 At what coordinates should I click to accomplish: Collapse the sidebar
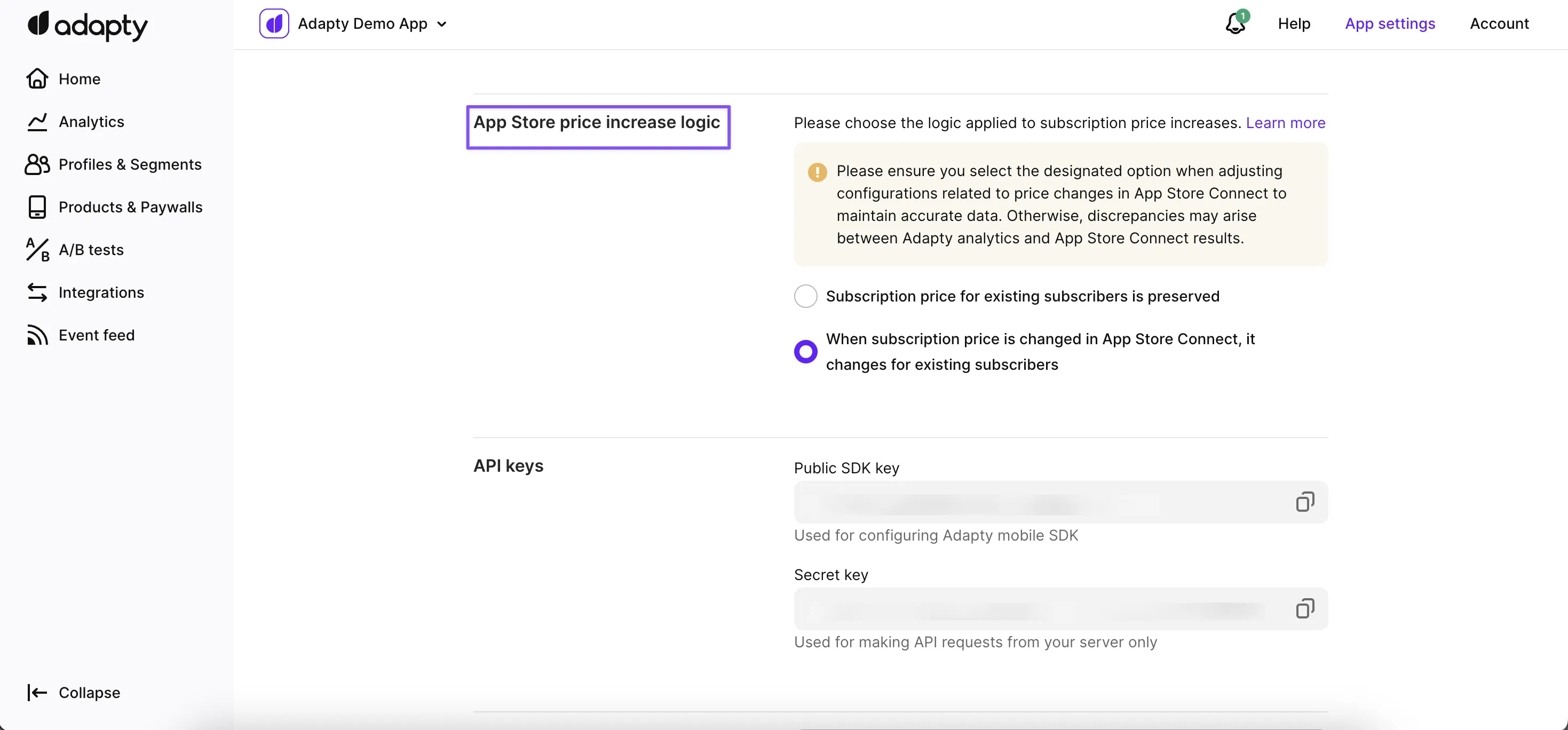pyautogui.click(x=74, y=692)
